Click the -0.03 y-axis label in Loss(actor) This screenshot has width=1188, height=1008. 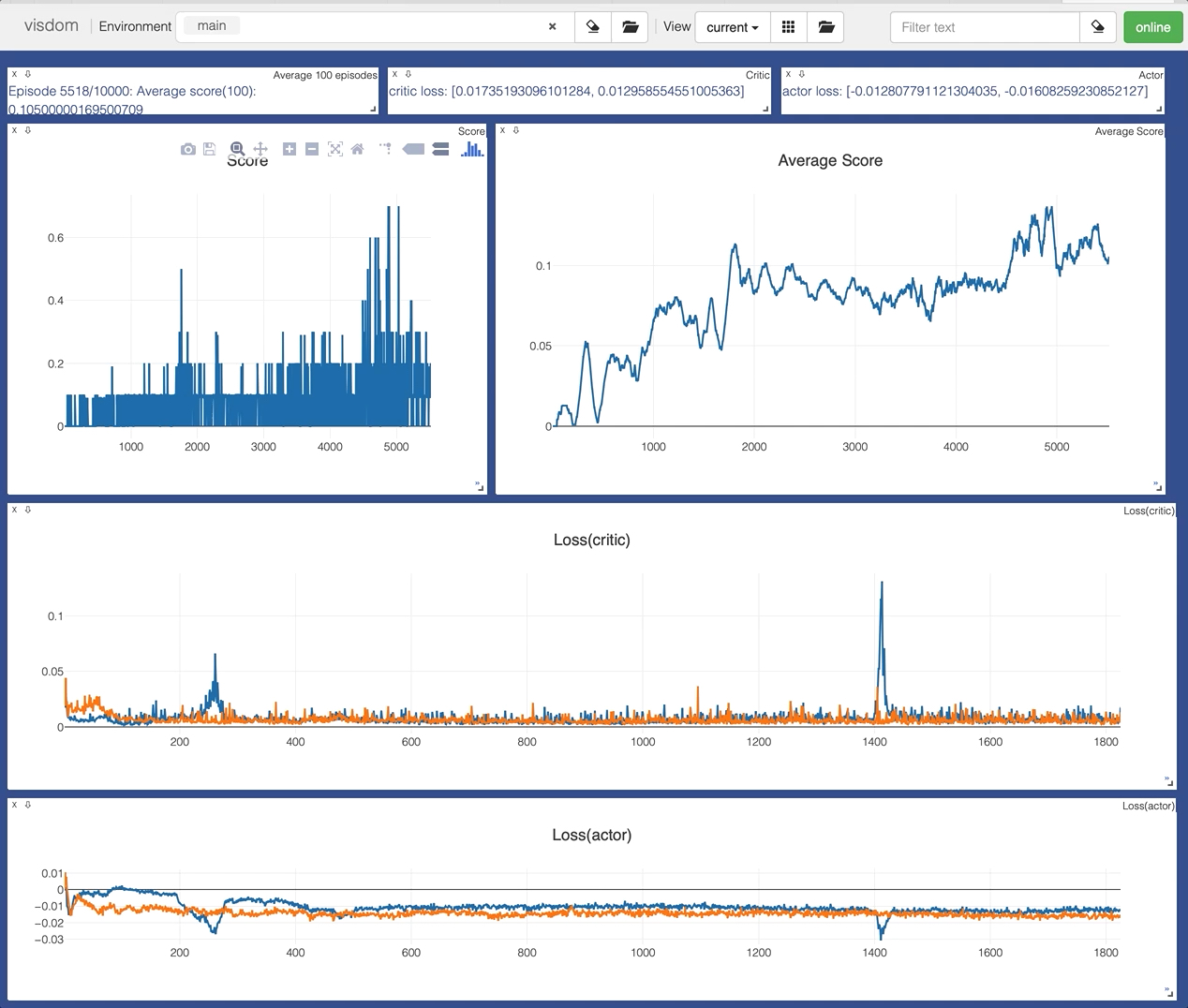click(x=49, y=940)
